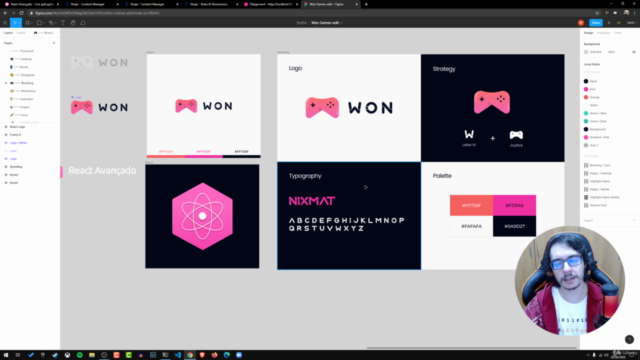This screenshot has height=360, width=640.
Task: Select the Move tool in toolbar
Action: (14, 23)
